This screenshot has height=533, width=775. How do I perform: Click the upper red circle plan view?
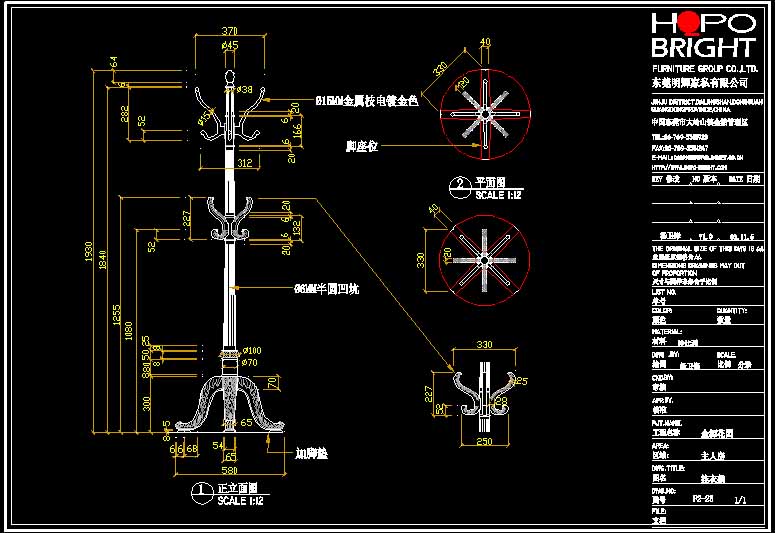click(x=485, y=114)
